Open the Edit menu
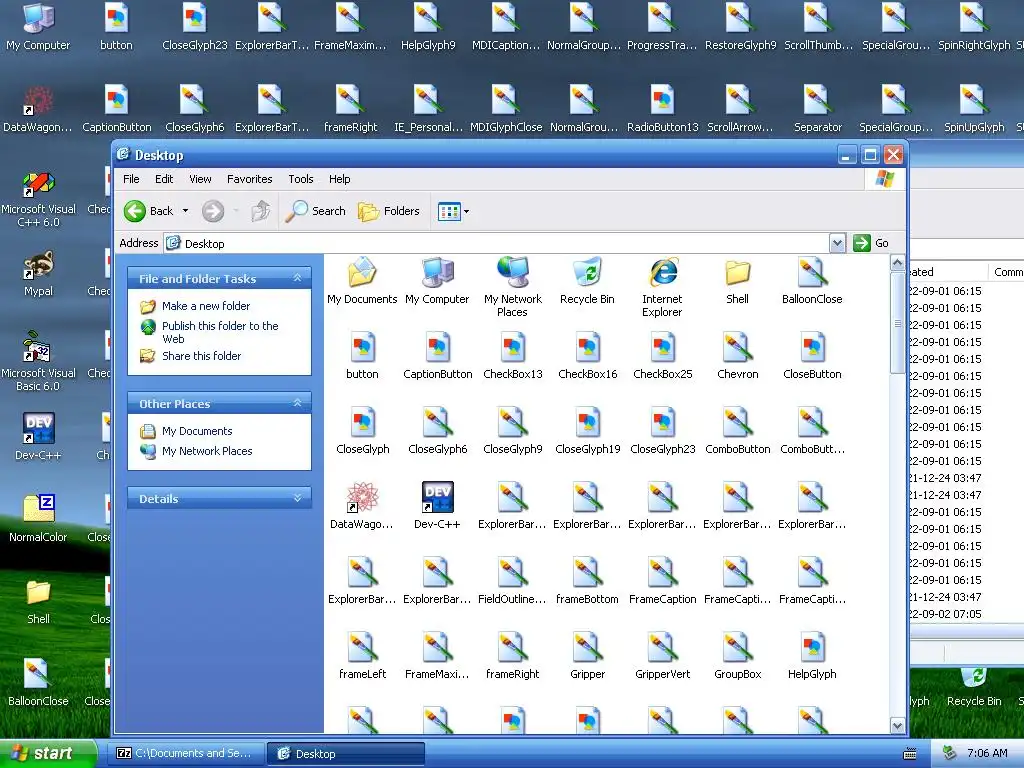The height and width of the screenshot is (768, 1024). pos(164,179)
